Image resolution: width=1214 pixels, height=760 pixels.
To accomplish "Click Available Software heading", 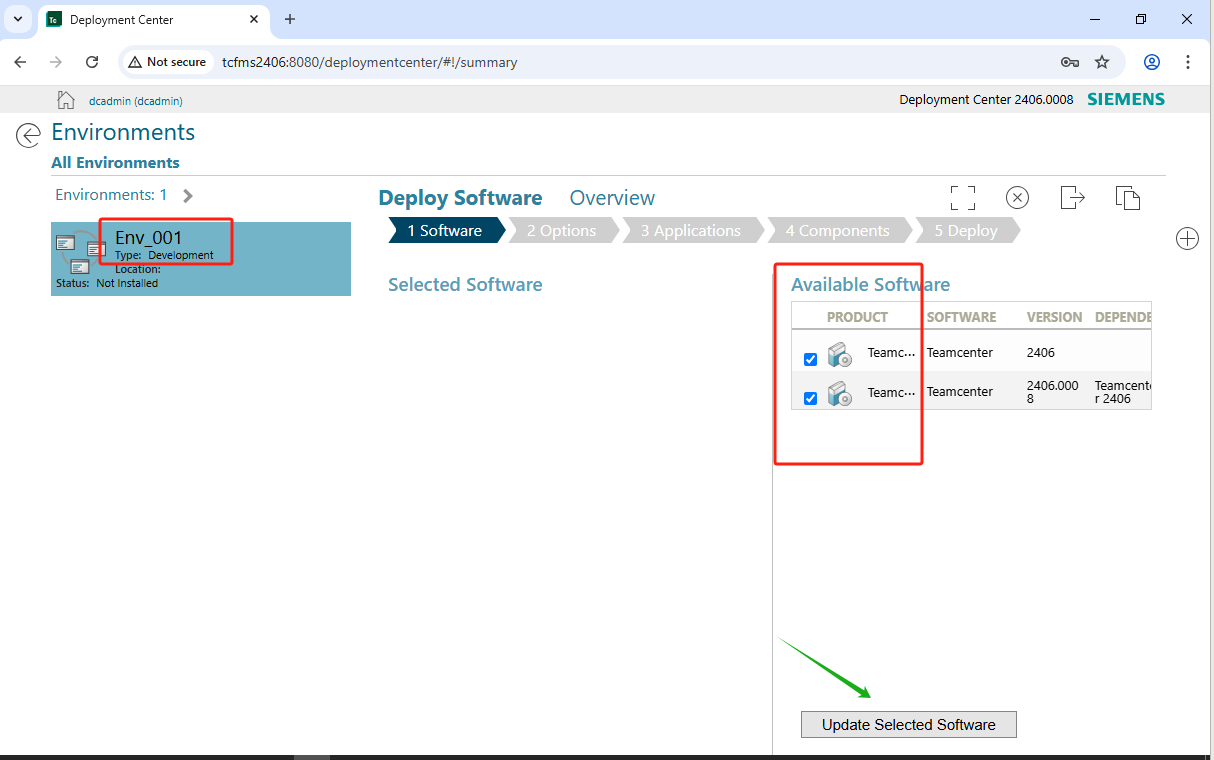I will 870,285.
